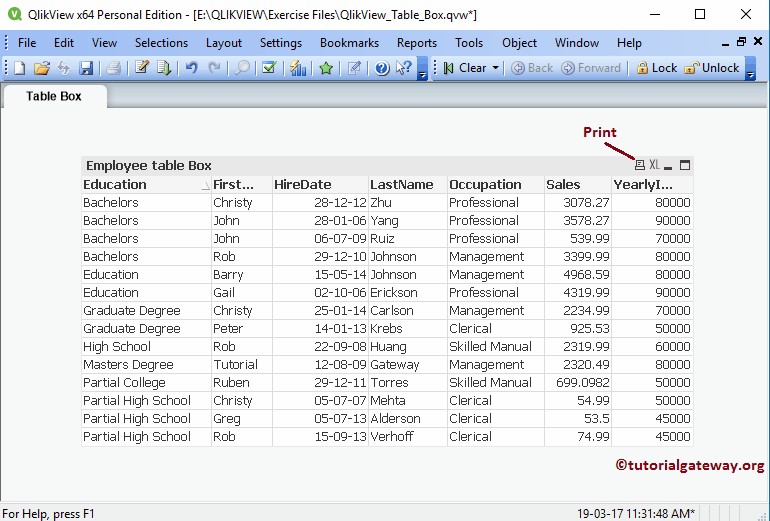Click the Help question mark icon
Image resolution: width=770 pixels, height=521 pixels.
(381, 68)
